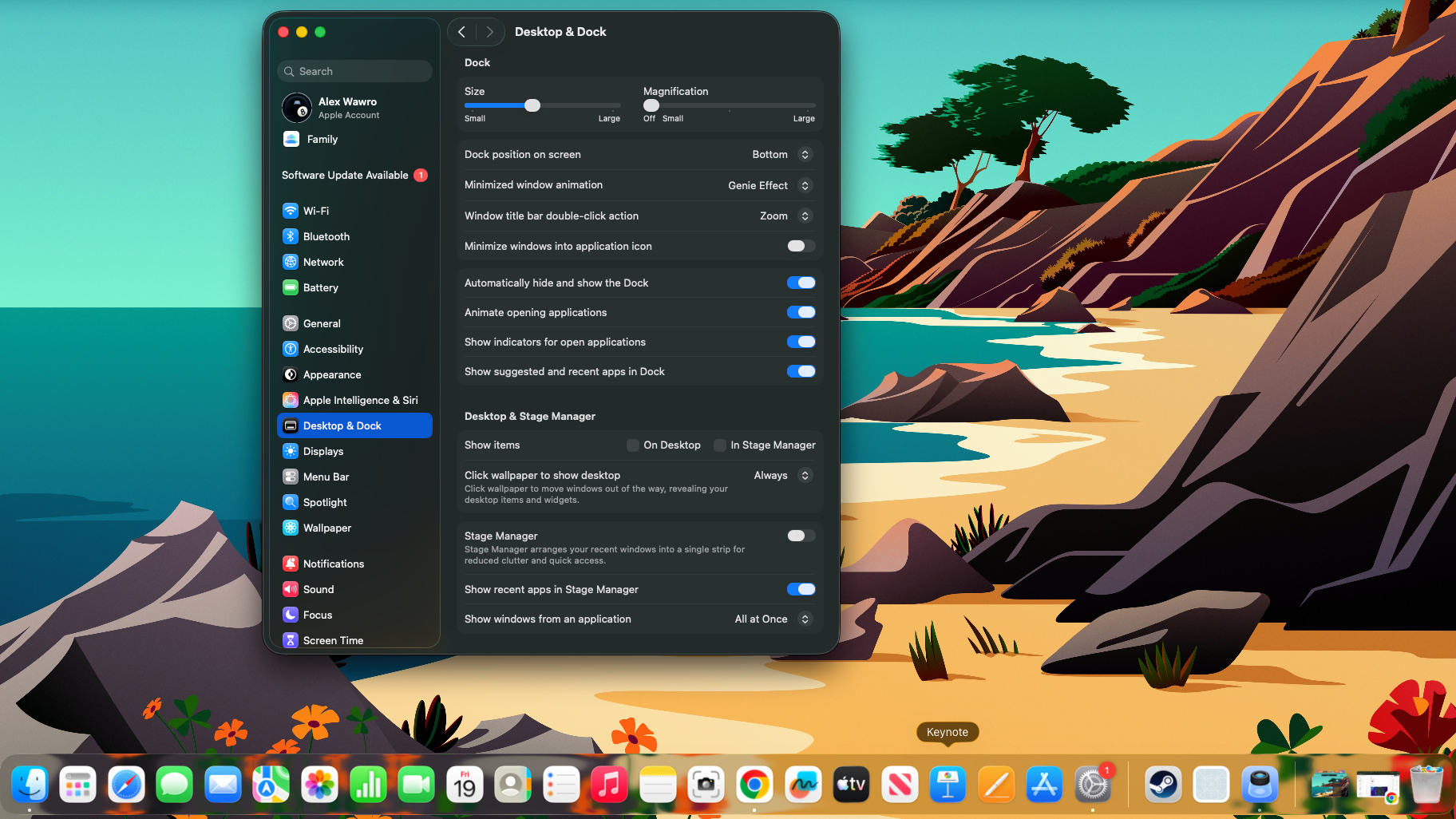The image size is (1456, 819).
Task: Open the Keynote app from the Dock
Action: point(948,784)
